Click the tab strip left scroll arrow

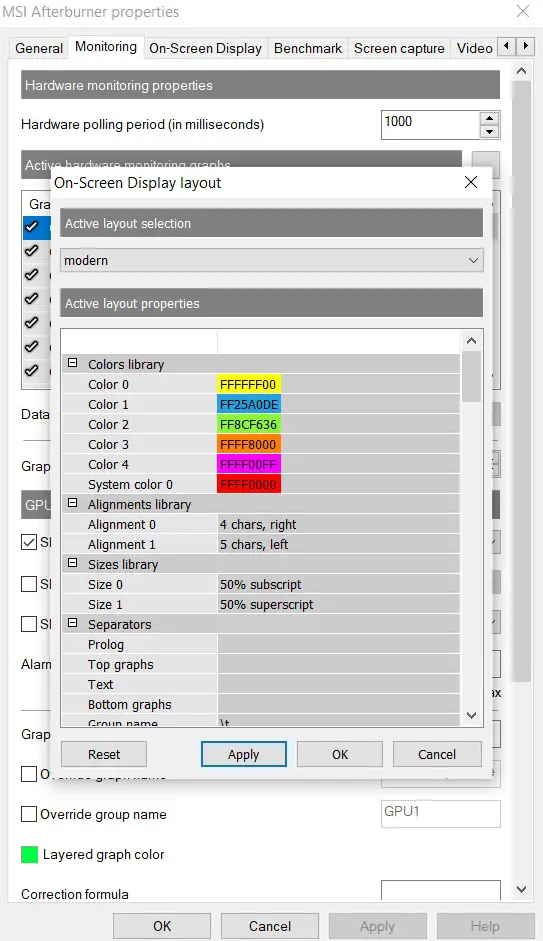click(507, 46)
